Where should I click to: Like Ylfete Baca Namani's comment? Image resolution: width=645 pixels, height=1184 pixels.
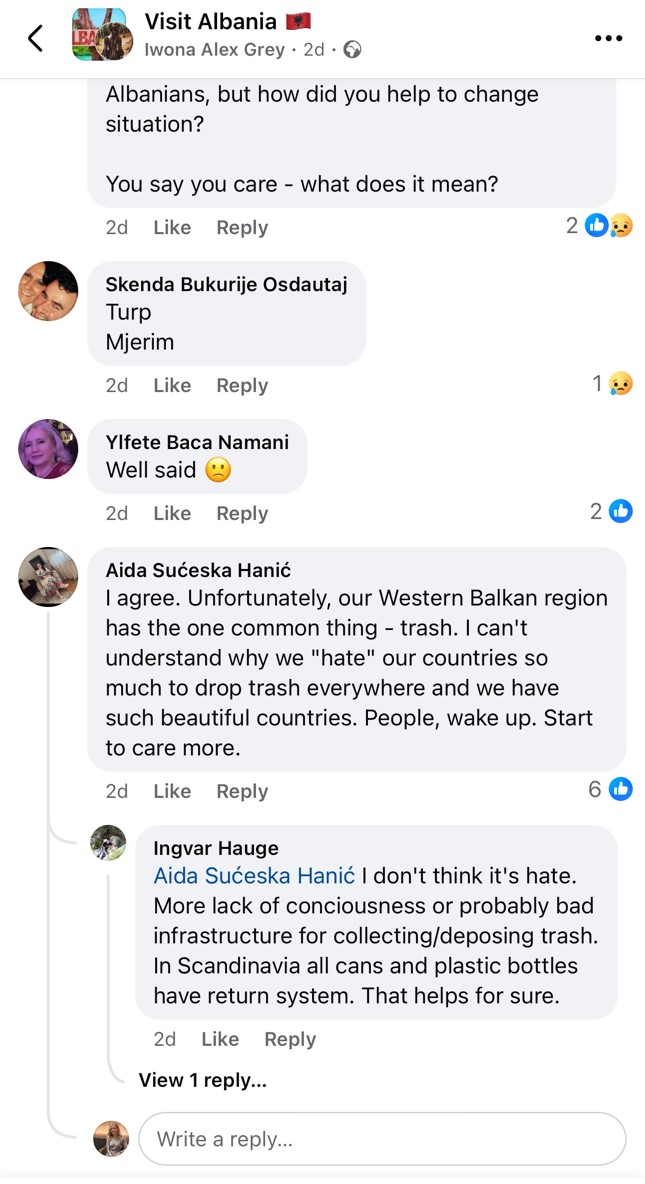(172, 513)
